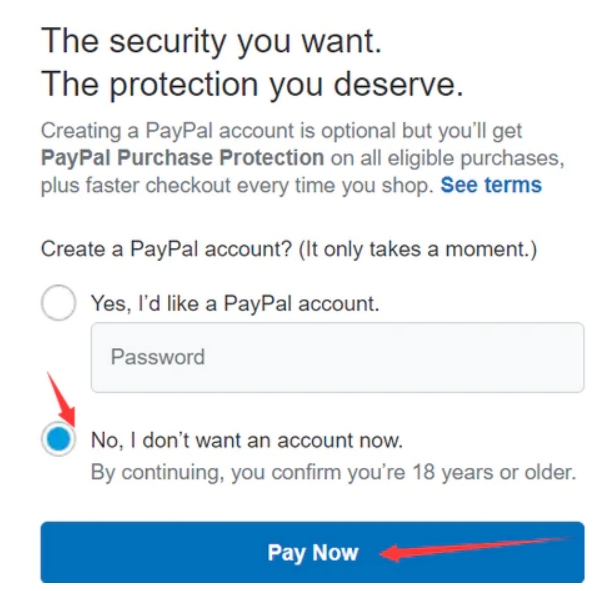Open the "See terms" link
607x591 pixels.
pos(491,185)
